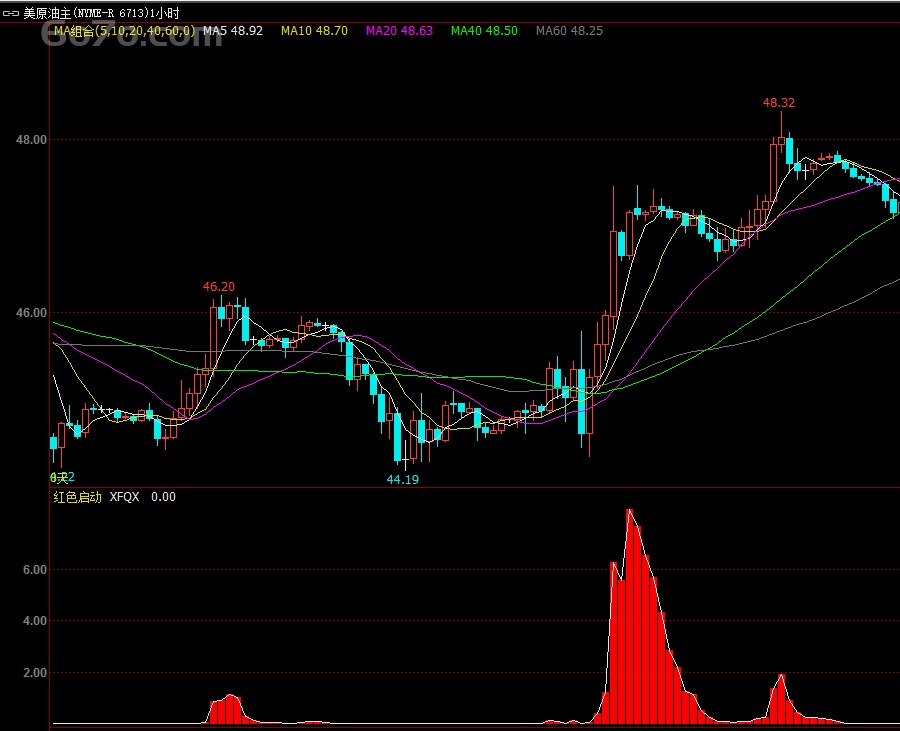Select the green MA40 48.50 legend

click(x=484, y=31)
